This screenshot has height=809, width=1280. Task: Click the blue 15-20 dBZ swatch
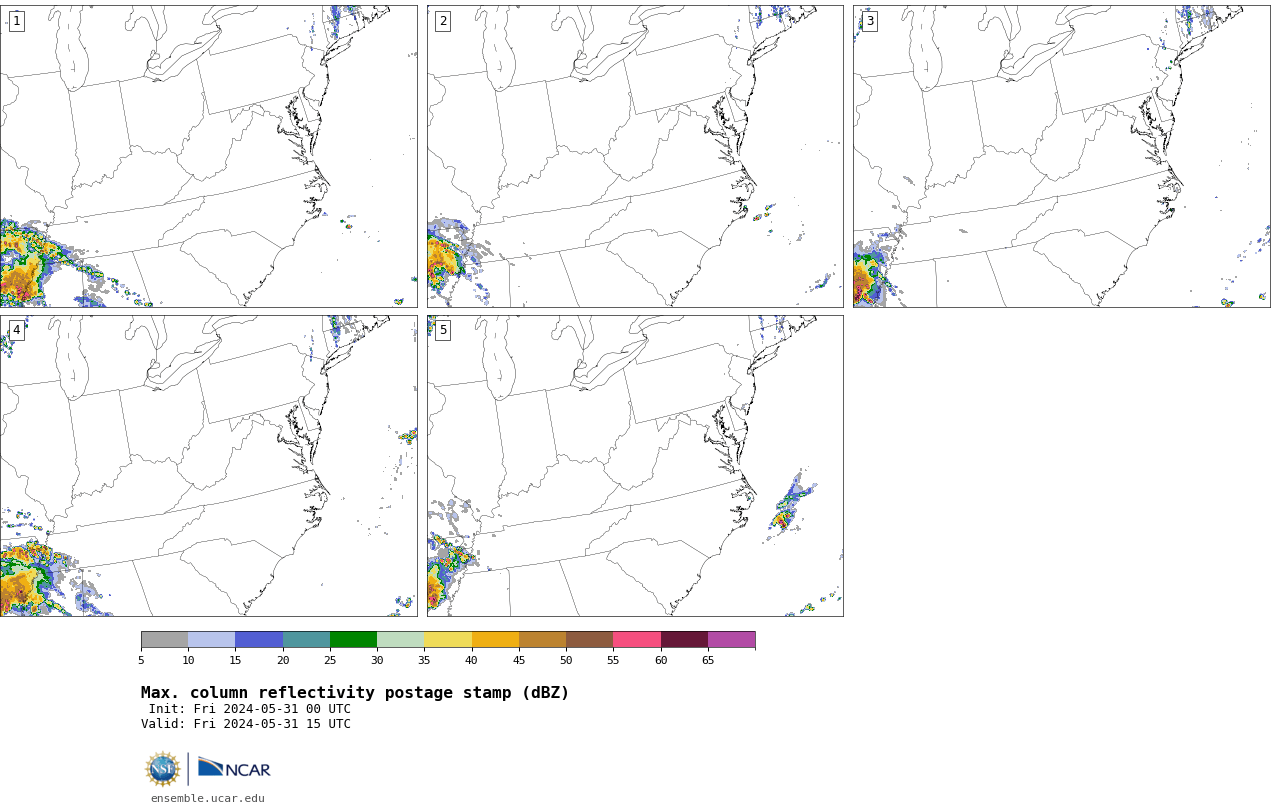pos(259,640)
